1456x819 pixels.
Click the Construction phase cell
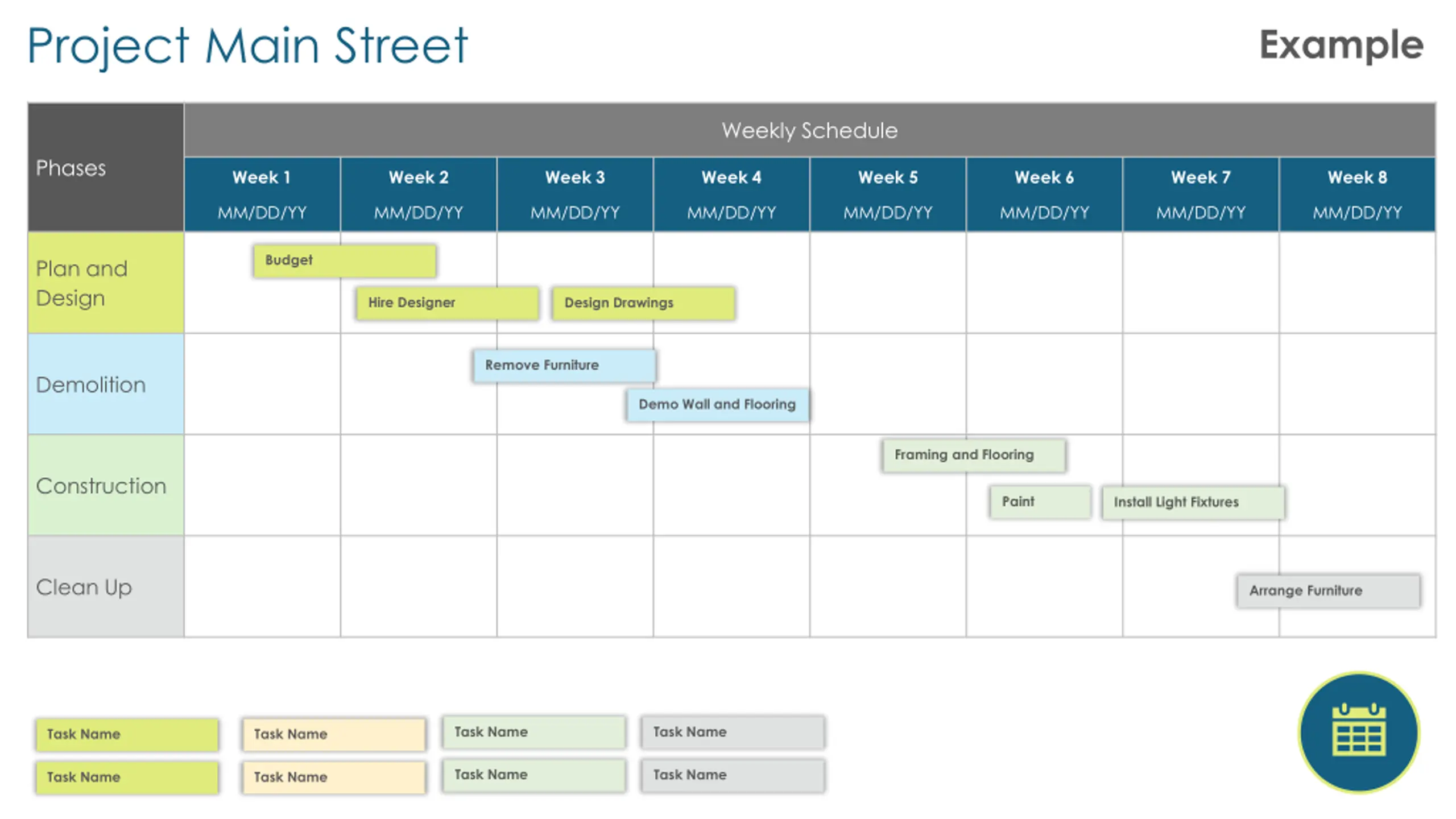point(106,485)
